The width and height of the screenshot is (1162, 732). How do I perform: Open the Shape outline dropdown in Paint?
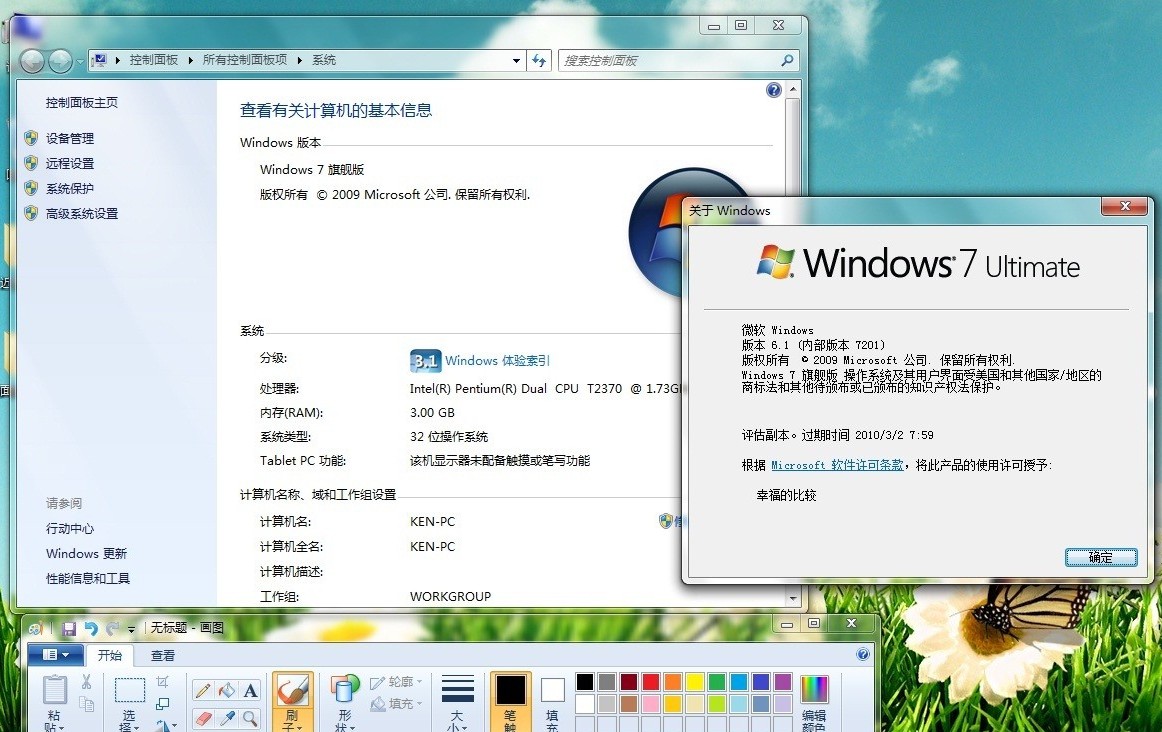pyautogui.click(x=396, y=682)
